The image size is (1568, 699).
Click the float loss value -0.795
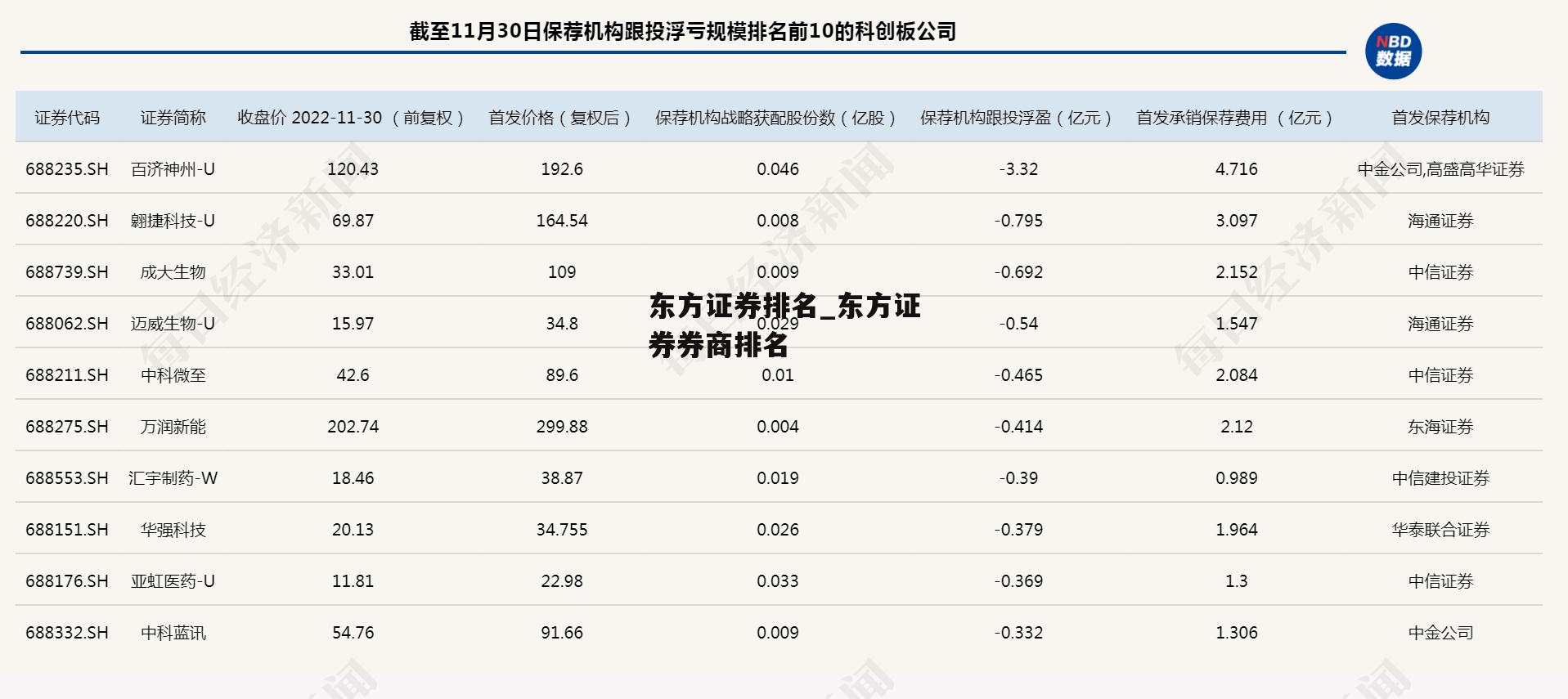tap(1018, 221)
